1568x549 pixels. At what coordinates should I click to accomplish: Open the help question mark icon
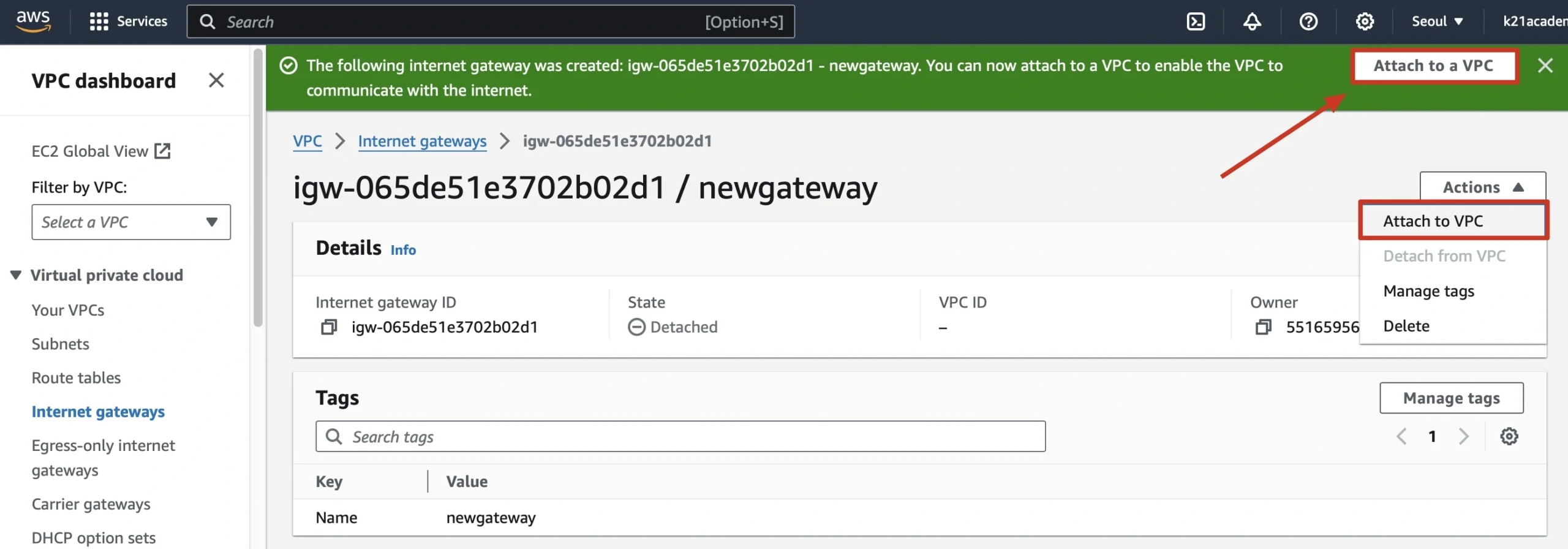[1308, 22]
